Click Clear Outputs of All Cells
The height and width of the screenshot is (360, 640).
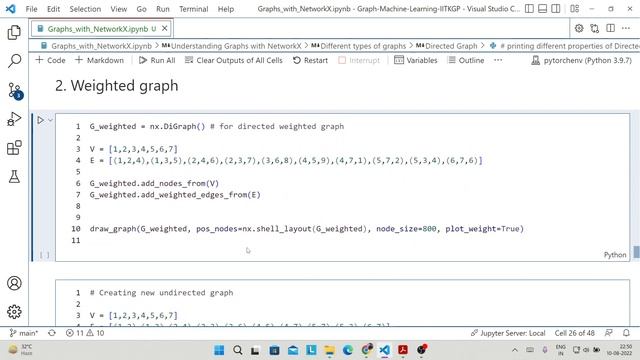click(x=233, y=60)
